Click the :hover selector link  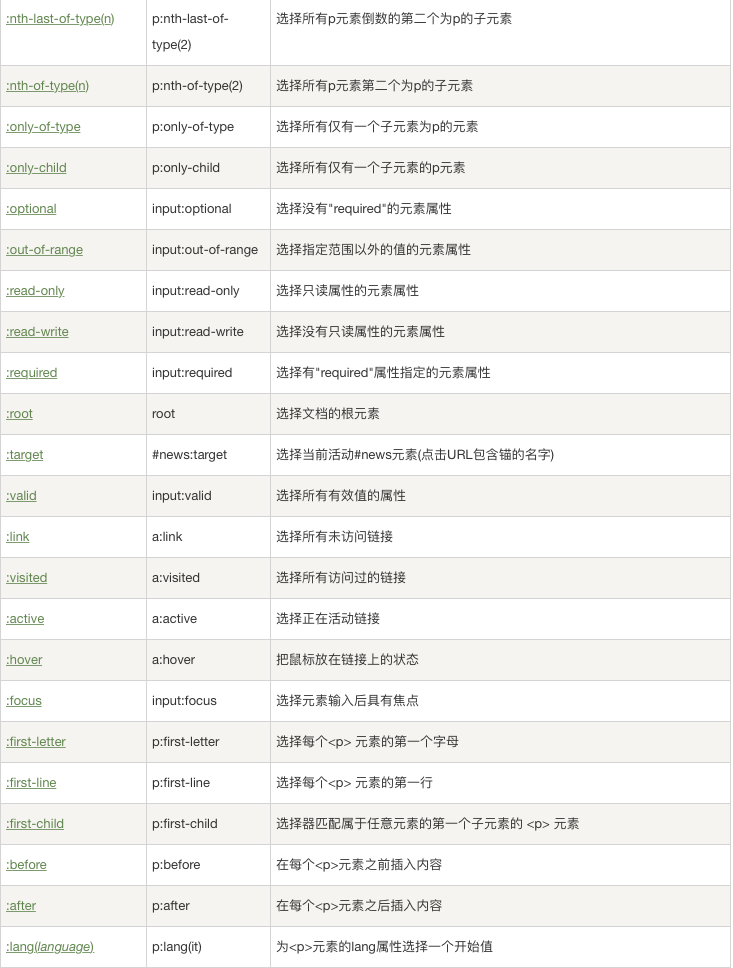pos(24,660)
